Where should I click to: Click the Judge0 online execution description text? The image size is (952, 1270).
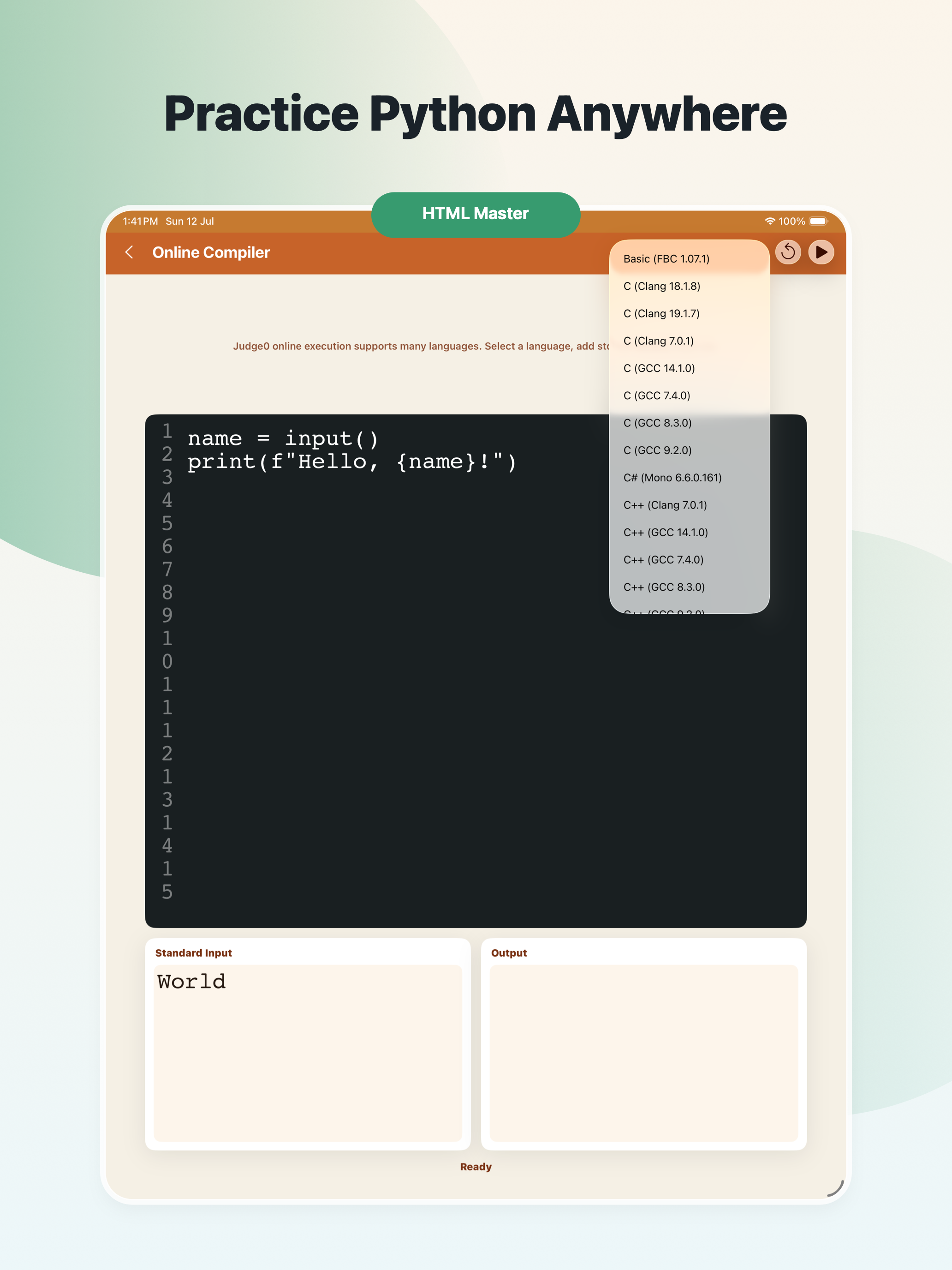(421, 346)
